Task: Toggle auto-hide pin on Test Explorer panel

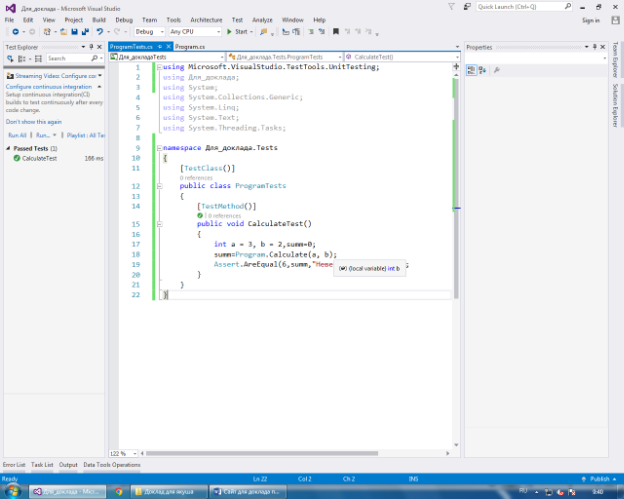Action: pyautogui.click(x=93, y=47)
